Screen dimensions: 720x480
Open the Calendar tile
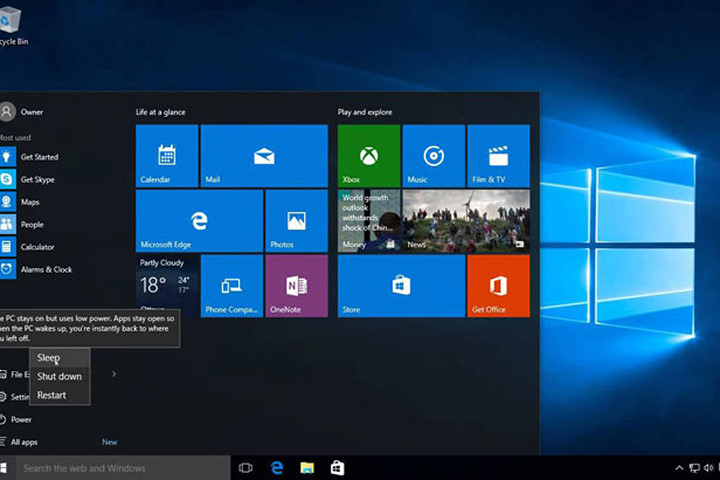point(167,156)
